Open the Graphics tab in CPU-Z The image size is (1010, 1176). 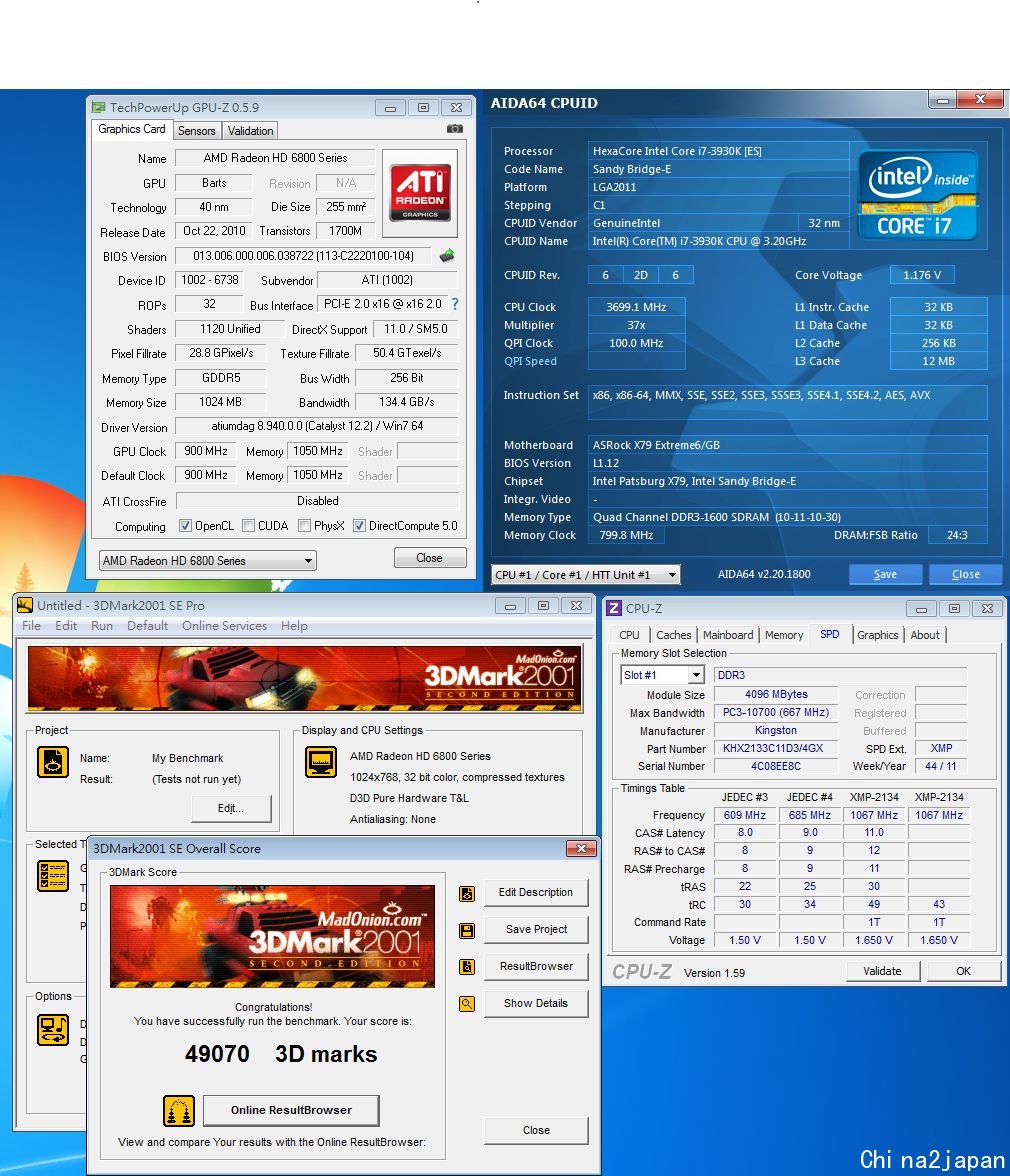pyautogui.click(x=877, y=634)
